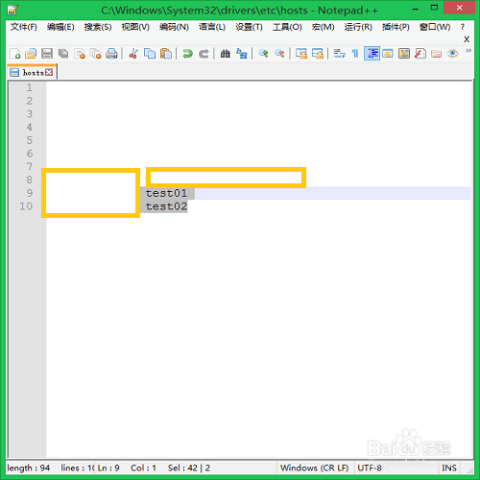Open the 编码(N) menu
Image resolution: width=480 pixels, height=480 pixels.
pos(174,27)
